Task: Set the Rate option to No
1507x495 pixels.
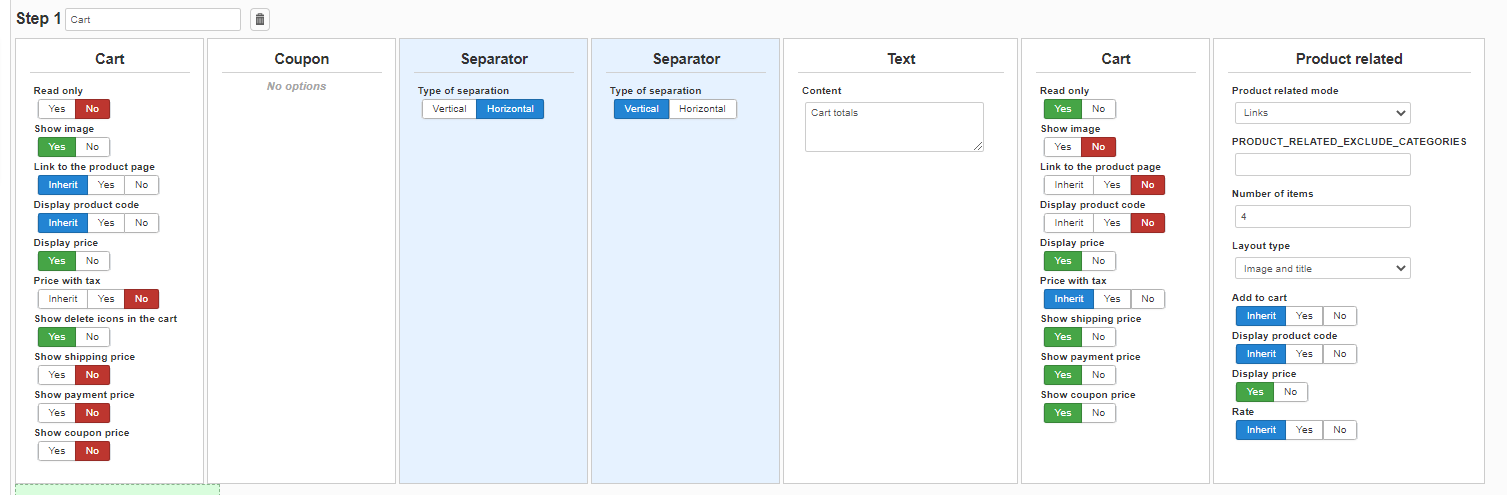Action: click(x=1339, y=430)
